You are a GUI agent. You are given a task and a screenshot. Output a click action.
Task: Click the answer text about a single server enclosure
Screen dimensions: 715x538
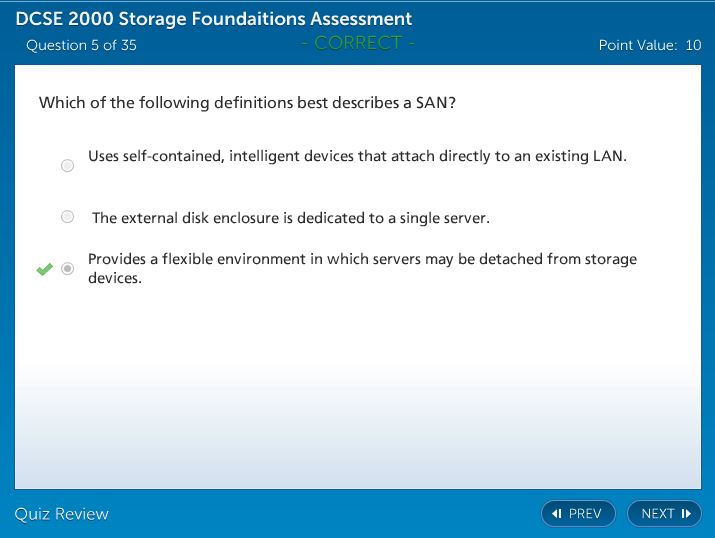point(290,218)
